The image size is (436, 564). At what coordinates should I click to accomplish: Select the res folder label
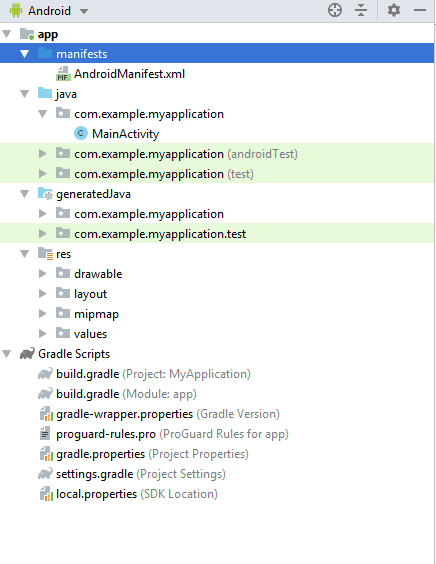click(x=64, y=255)
